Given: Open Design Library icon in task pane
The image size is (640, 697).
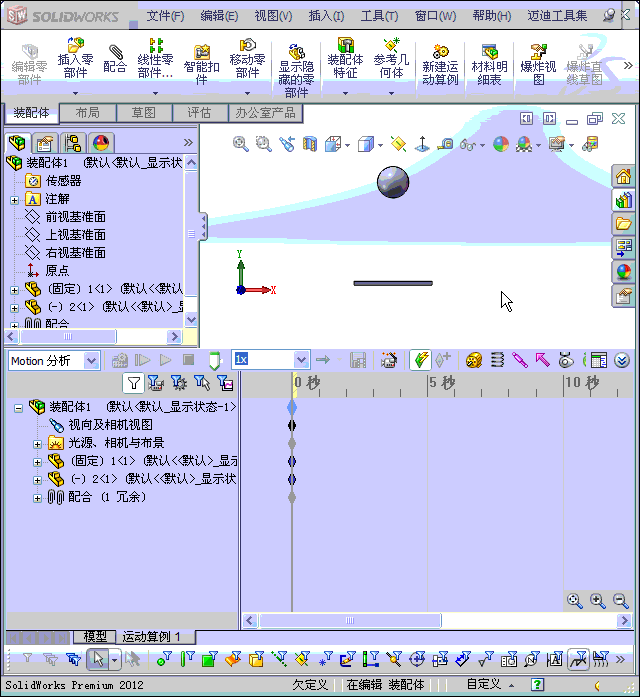Looking at the screenshot, I should (623, 200).
